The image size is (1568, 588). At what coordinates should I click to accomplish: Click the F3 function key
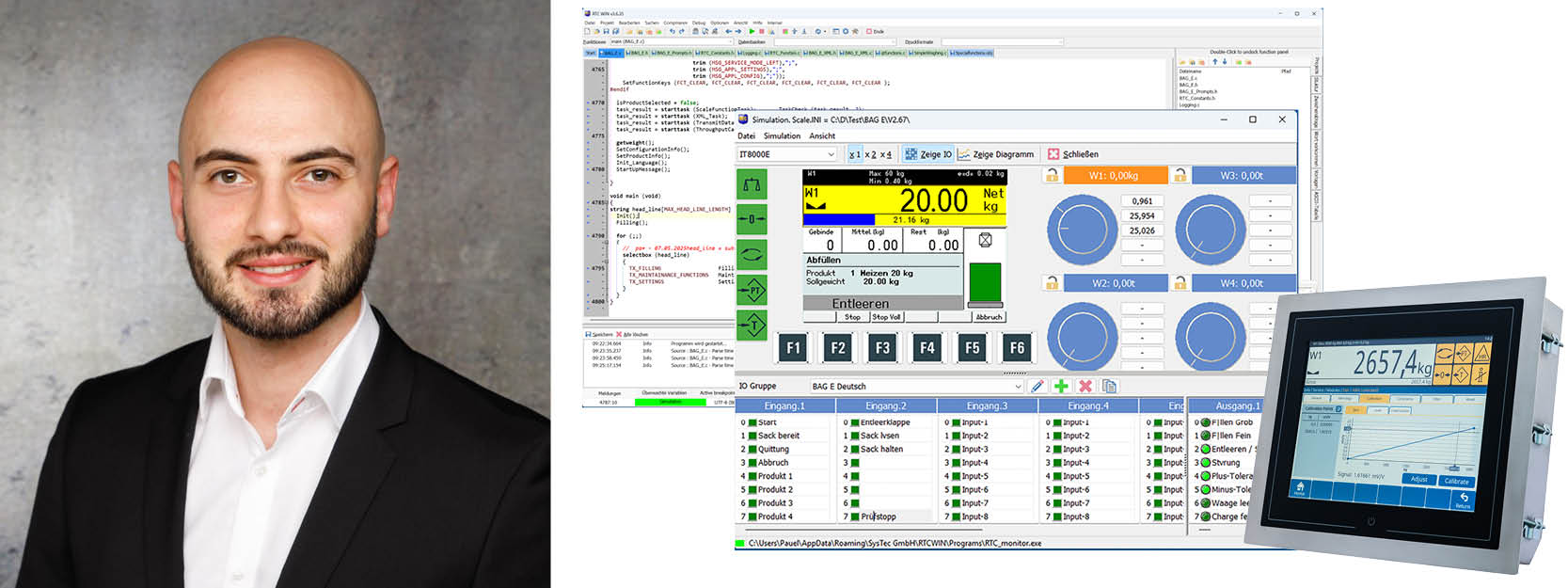coord(882,348)
